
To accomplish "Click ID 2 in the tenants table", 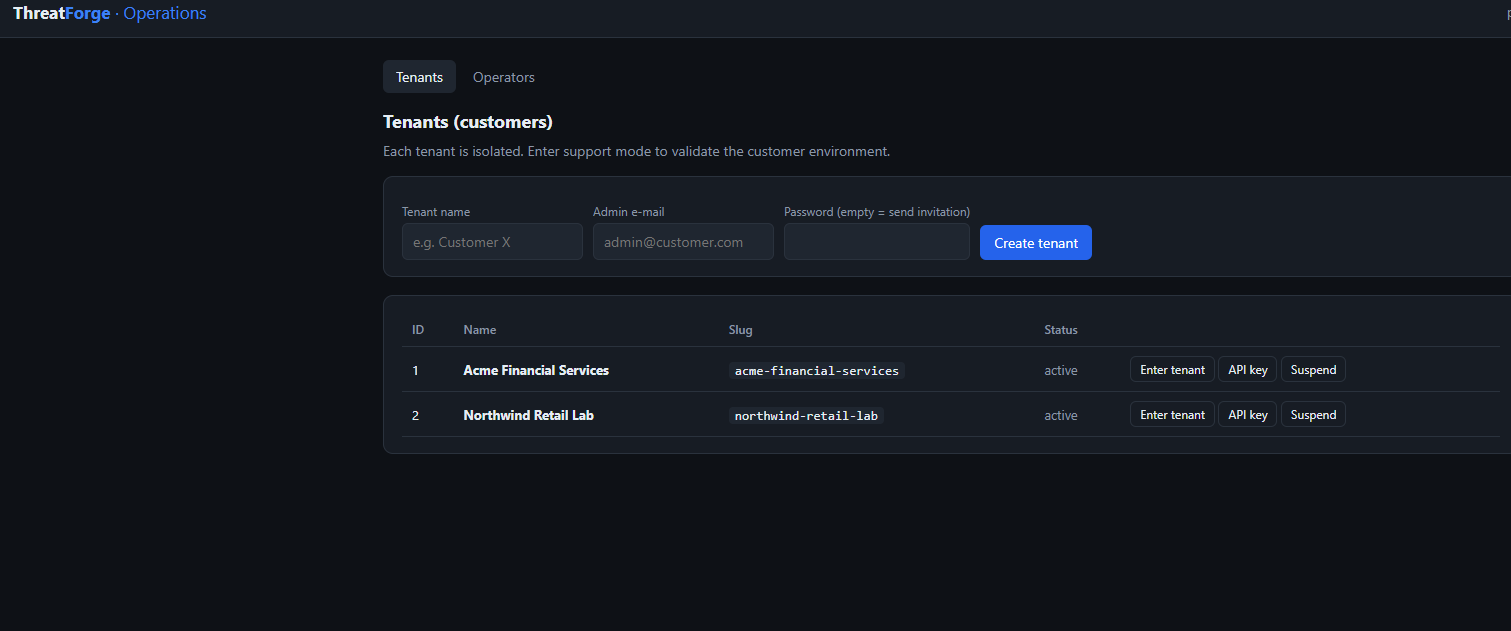I will pos(415,415).
